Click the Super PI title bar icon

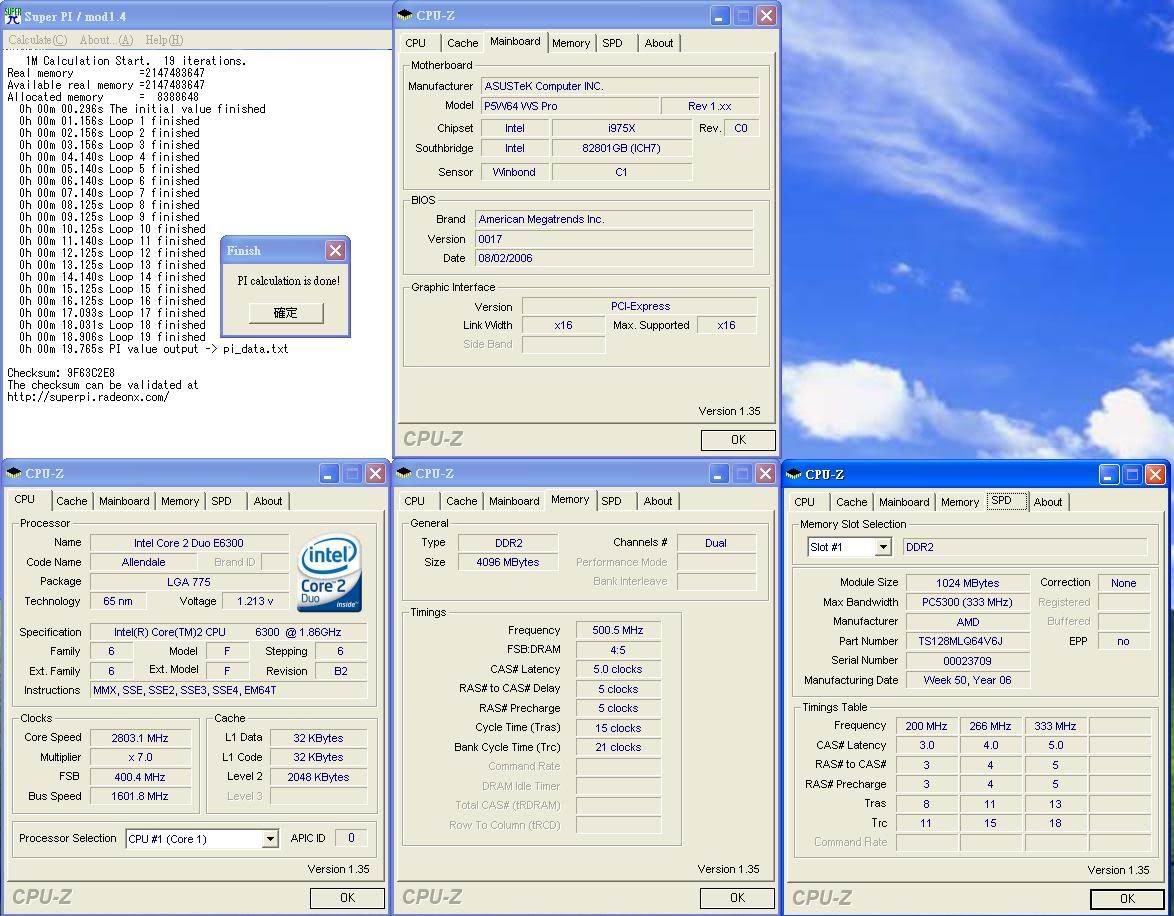pos(13,15)
